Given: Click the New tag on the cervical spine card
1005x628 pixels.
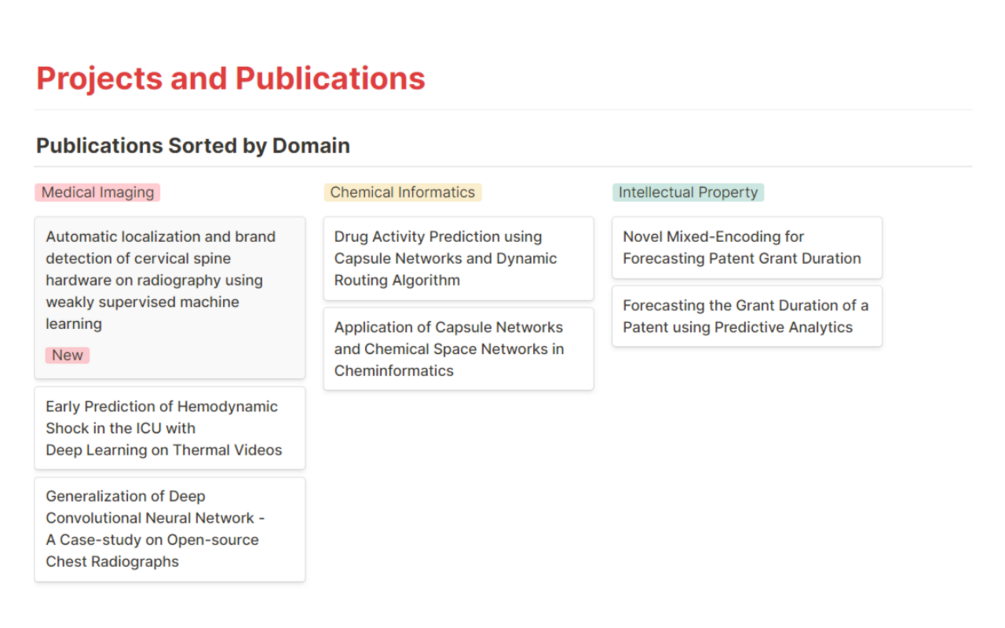Looking at the screenshot, I should tap(67, 355).
